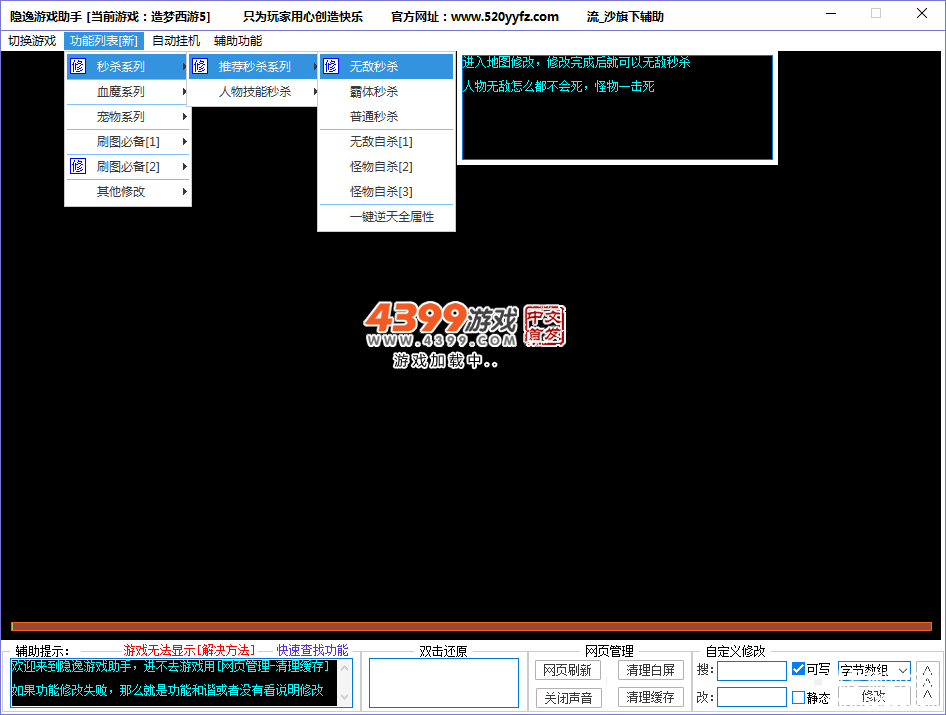Click the 双击还原 list box

pyautogui.click(x=444, y=682)
